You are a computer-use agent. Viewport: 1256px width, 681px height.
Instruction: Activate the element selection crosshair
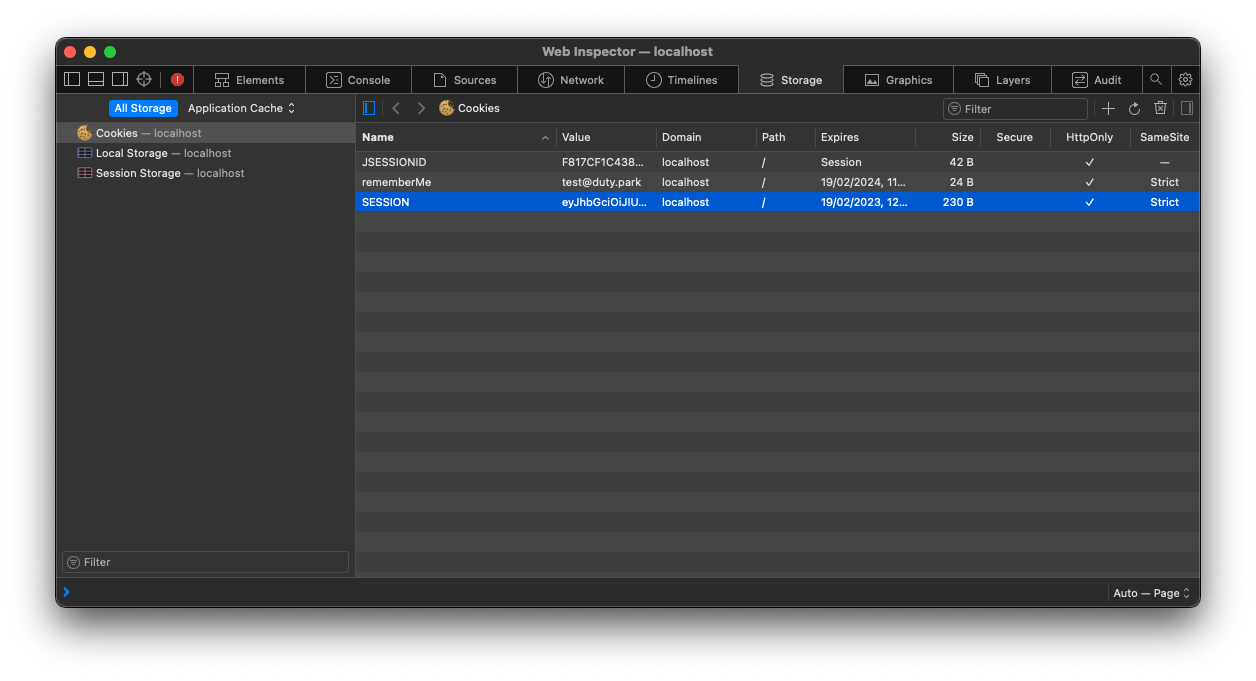[x=144, y=79]
